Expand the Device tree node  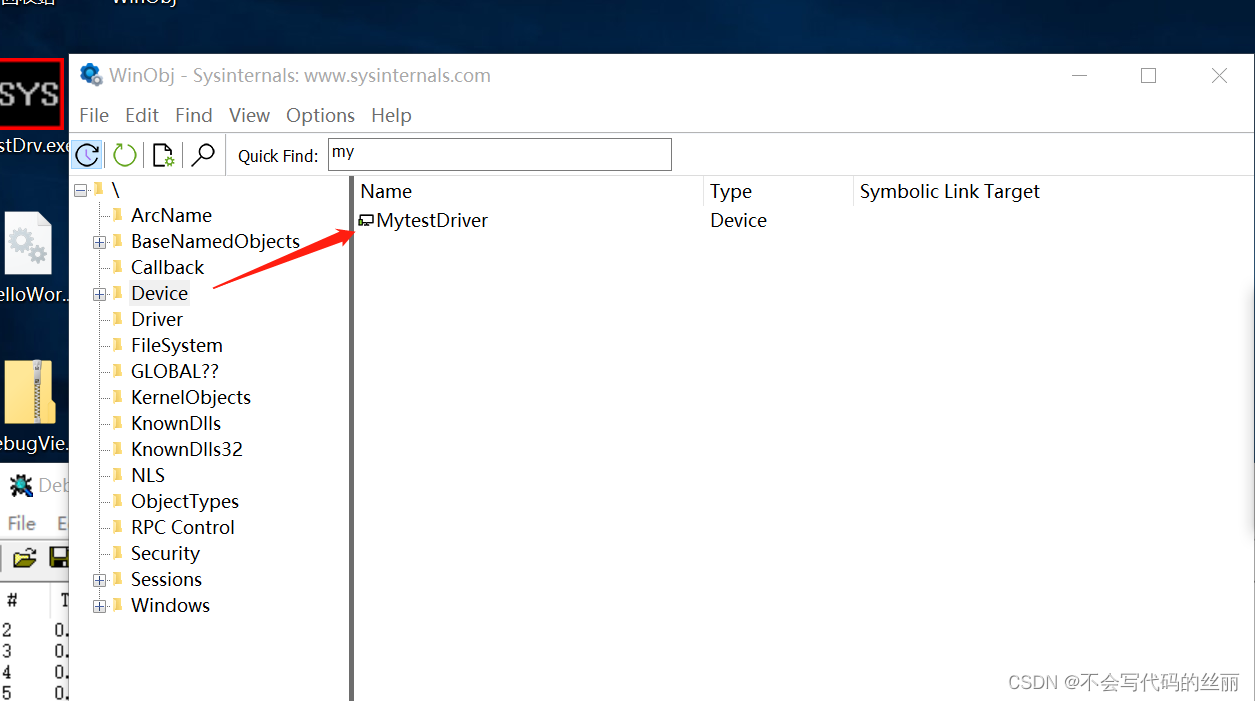pyautogui.click(x=99, y=294)
